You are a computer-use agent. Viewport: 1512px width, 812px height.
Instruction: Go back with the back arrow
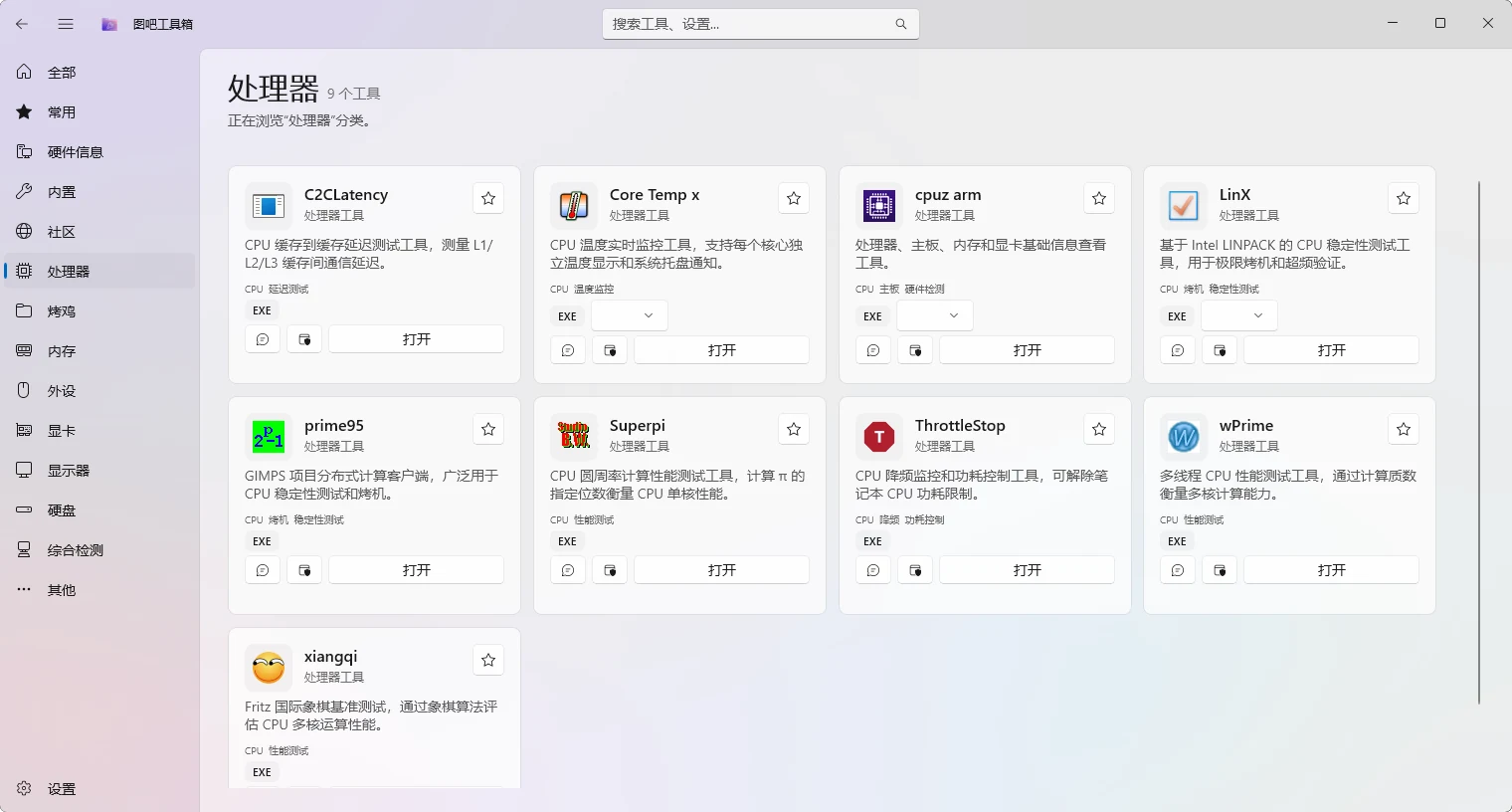tap(22, 24)
